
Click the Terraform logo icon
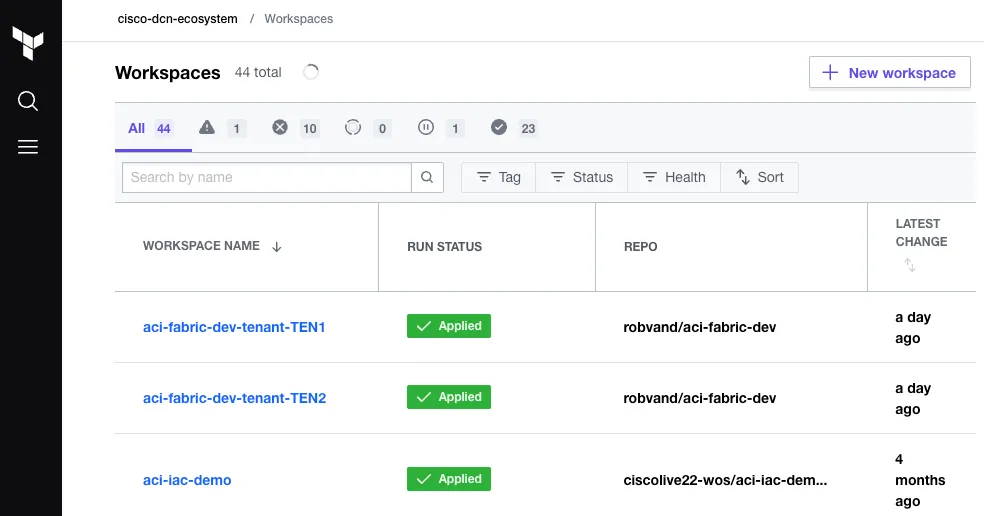pyautogui.click(x=28, y=45)
